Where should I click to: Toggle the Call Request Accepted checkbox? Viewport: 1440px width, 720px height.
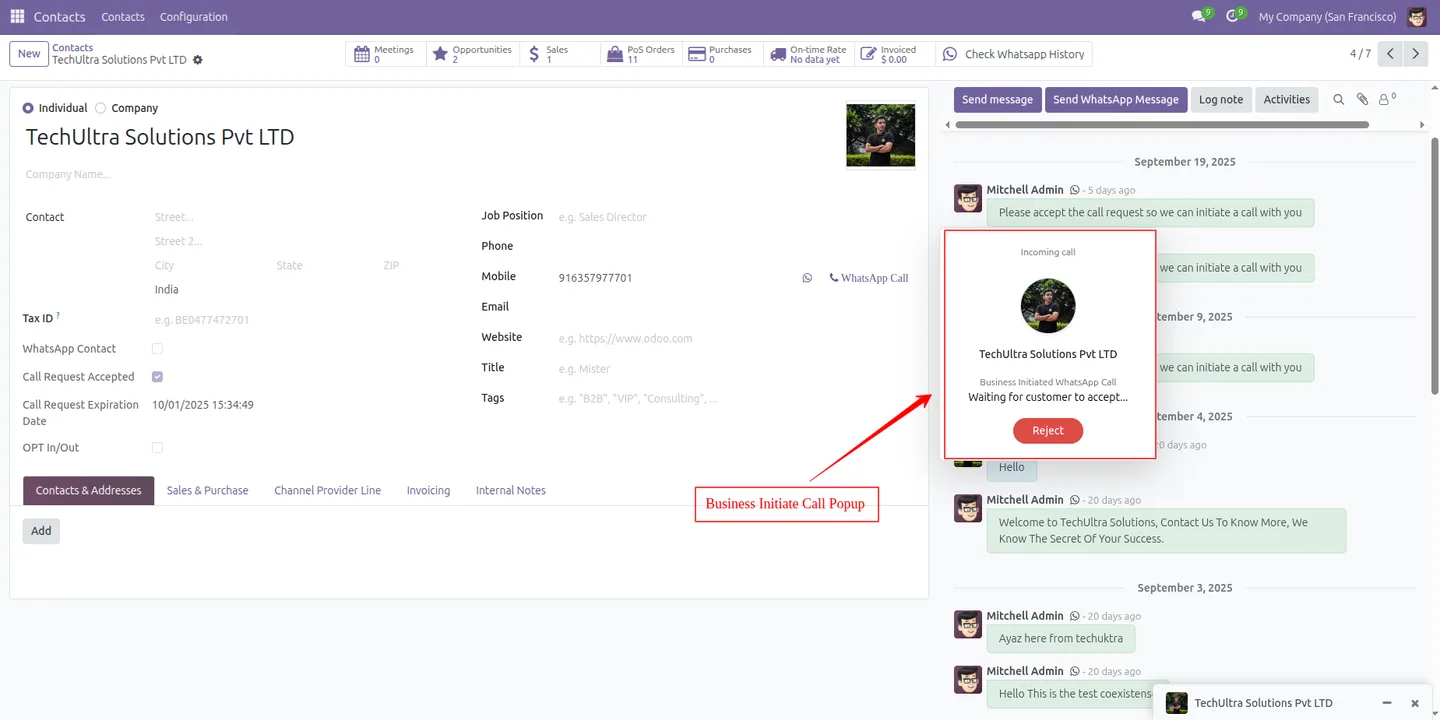157,377
